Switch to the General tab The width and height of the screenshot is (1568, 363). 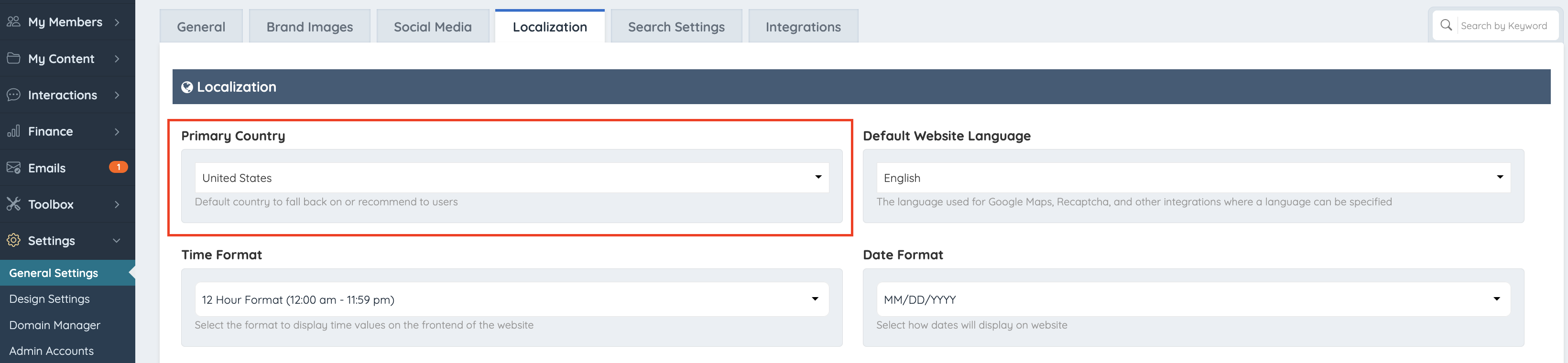[x=201, y=27]
